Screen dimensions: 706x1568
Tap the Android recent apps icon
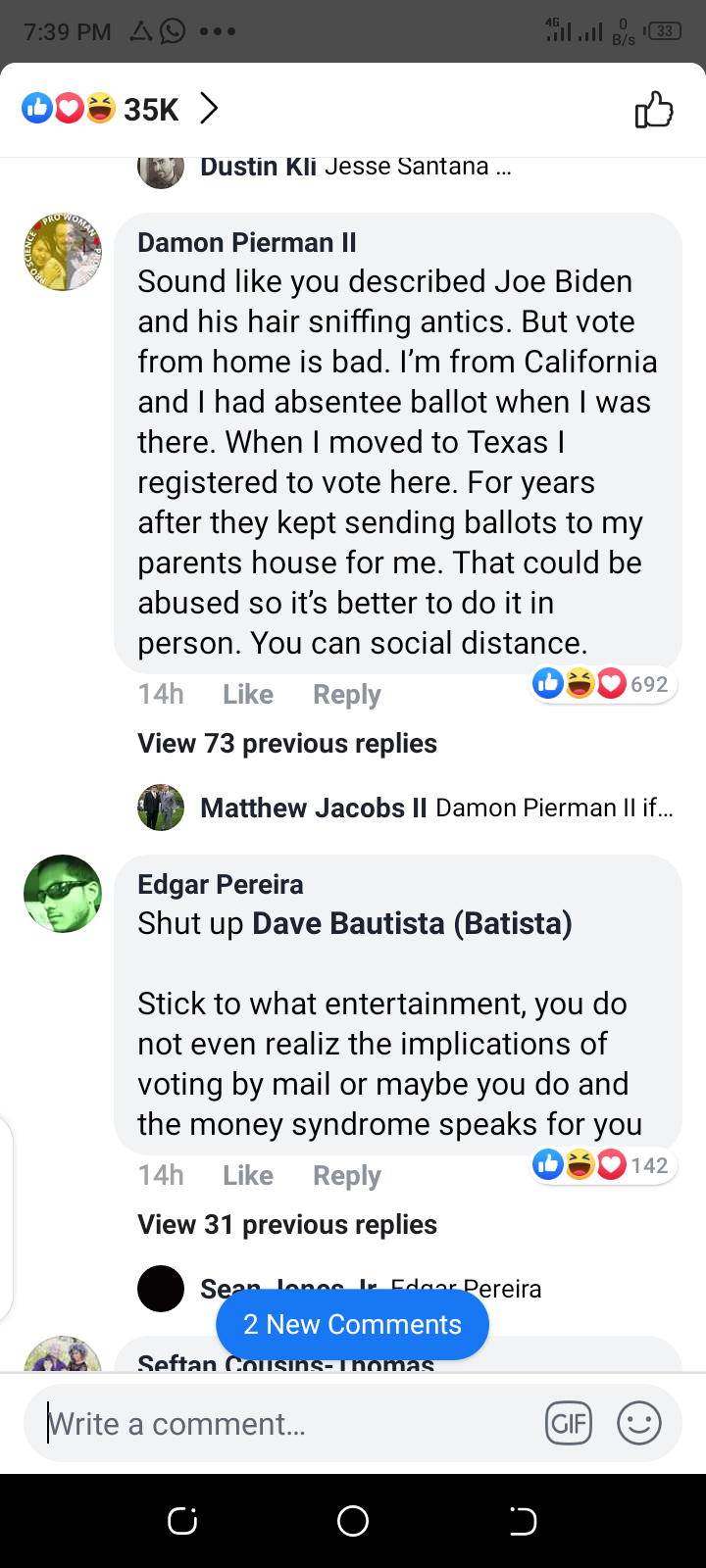coord(182,1521)
